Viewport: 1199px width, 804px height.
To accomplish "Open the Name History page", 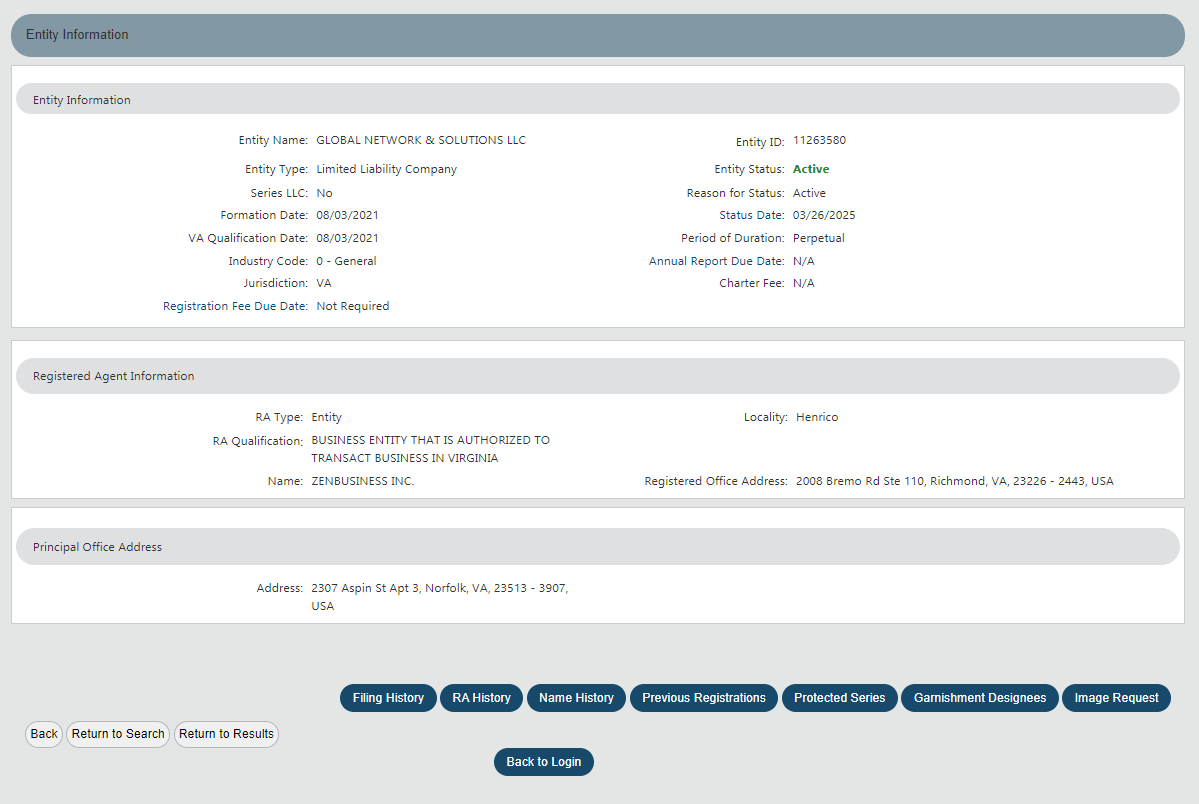I will 576,698.
